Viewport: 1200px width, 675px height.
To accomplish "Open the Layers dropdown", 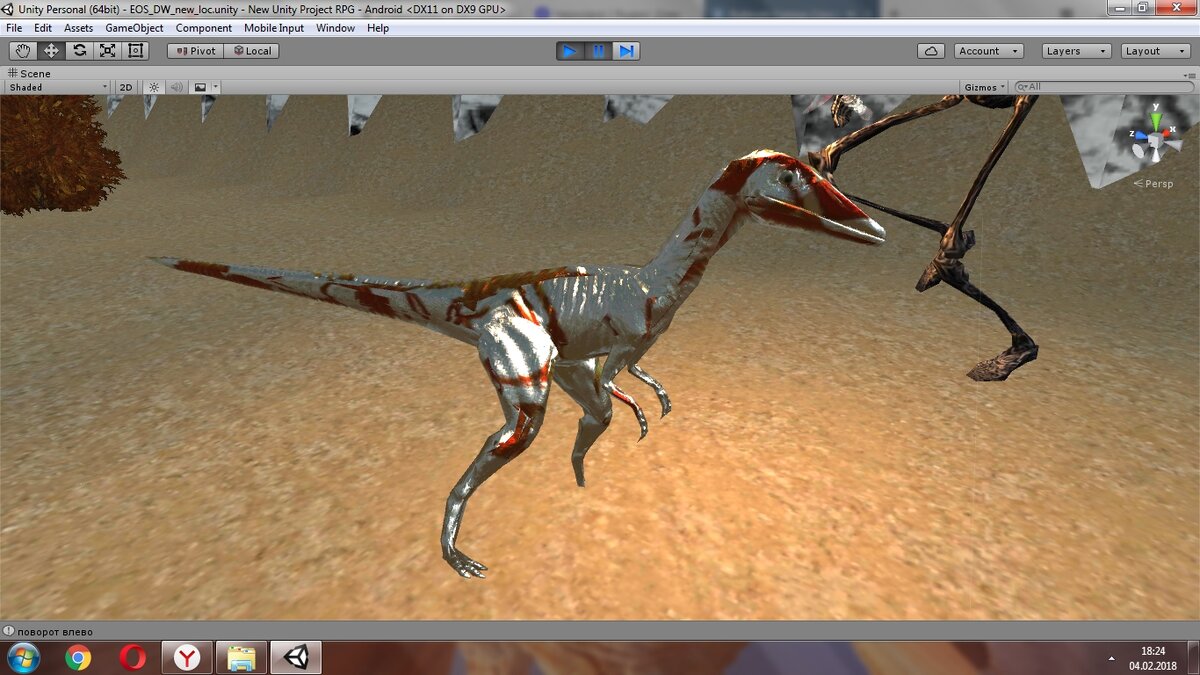I will (x=1076, y=51).
